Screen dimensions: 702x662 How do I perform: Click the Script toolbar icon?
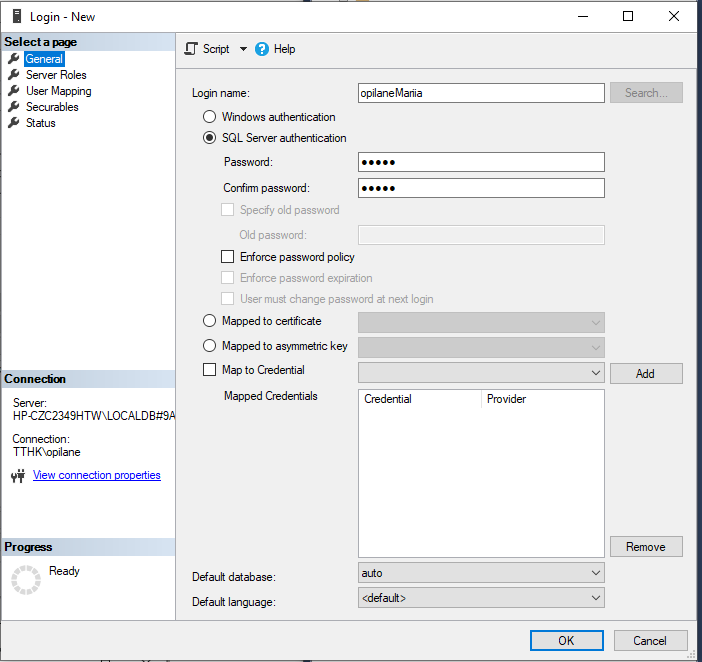(191, 49)
